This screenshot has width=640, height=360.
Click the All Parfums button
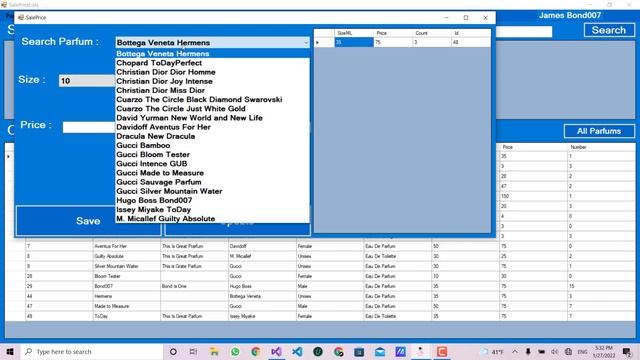click(x=599, y=131)
